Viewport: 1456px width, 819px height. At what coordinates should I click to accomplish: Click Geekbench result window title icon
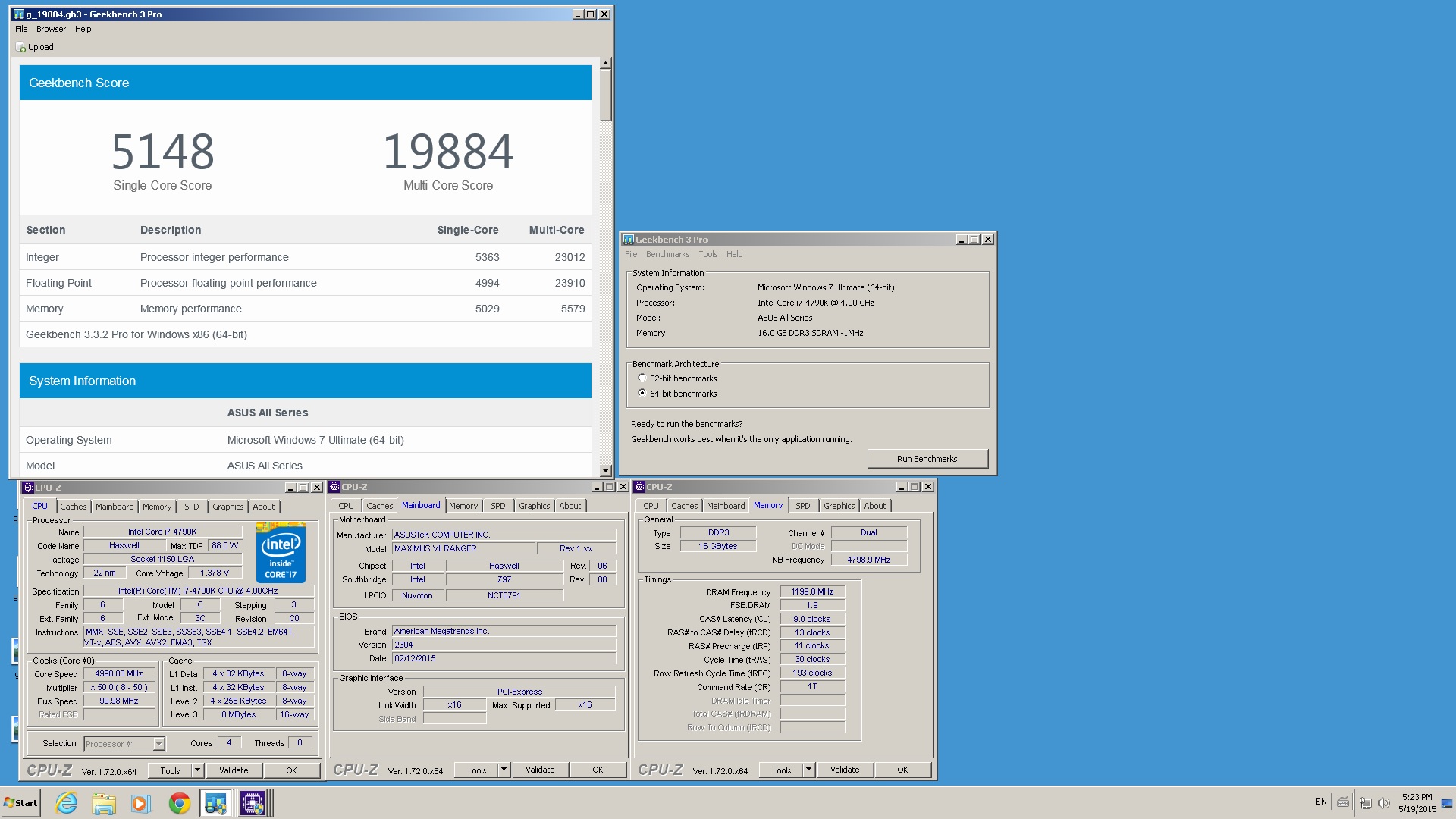pos(19,14)
